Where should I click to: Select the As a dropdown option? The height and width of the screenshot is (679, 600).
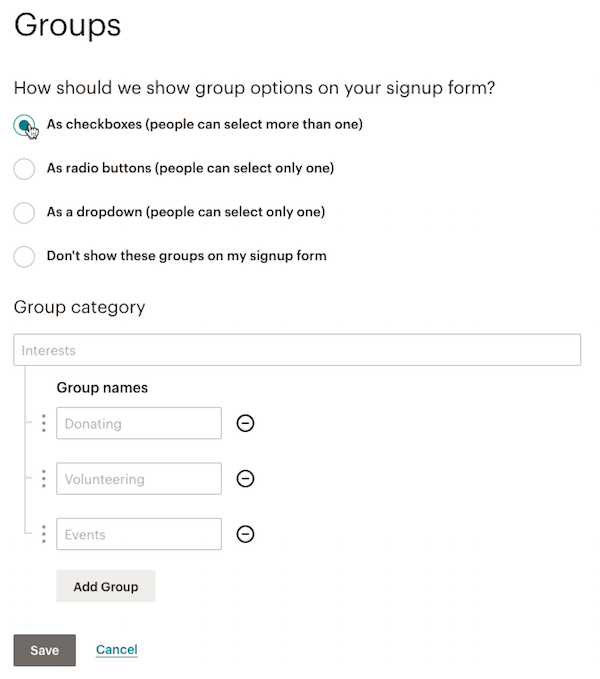[24, 213]
